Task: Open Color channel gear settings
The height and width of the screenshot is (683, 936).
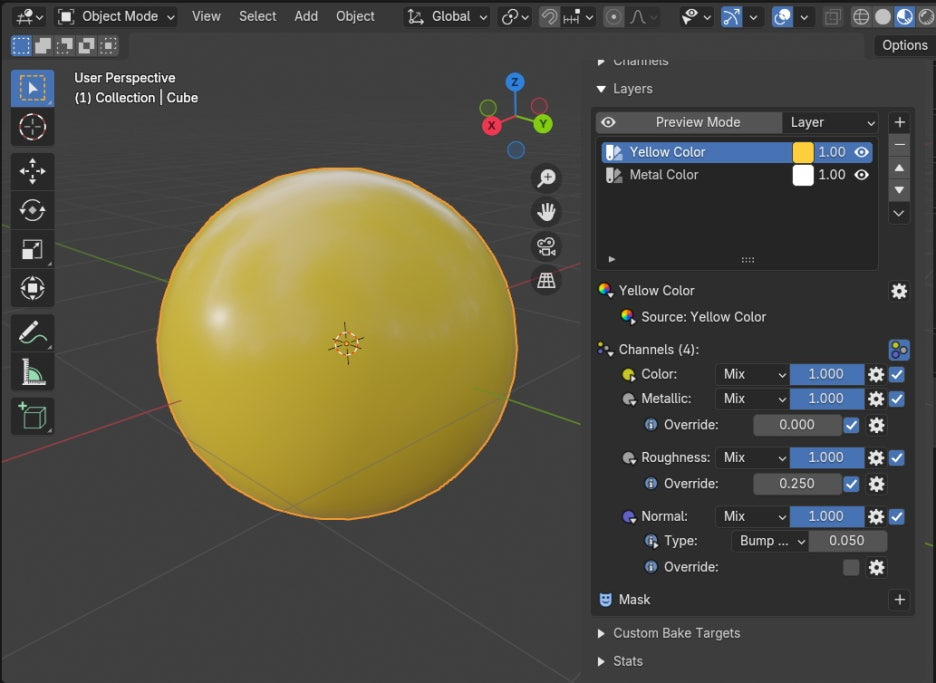Action: pos(876,374)
